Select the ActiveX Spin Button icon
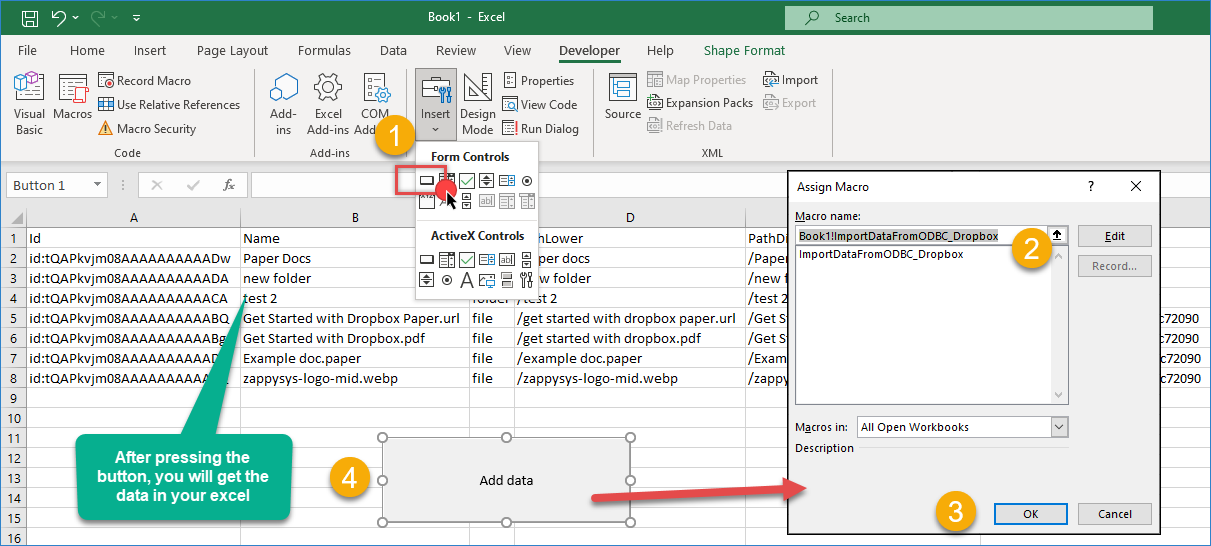Viewport: 1211px width, 546px height. (x=427, y=280)
